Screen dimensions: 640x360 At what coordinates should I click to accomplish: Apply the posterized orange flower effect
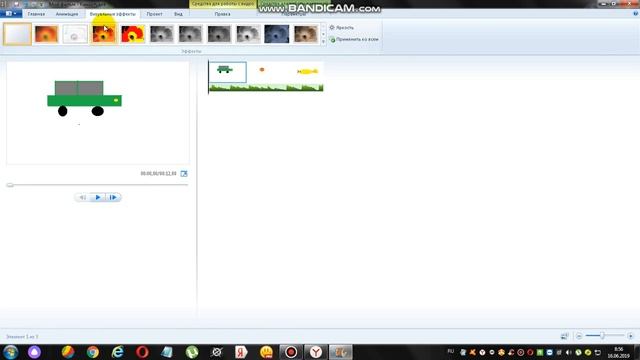[104, 34]
